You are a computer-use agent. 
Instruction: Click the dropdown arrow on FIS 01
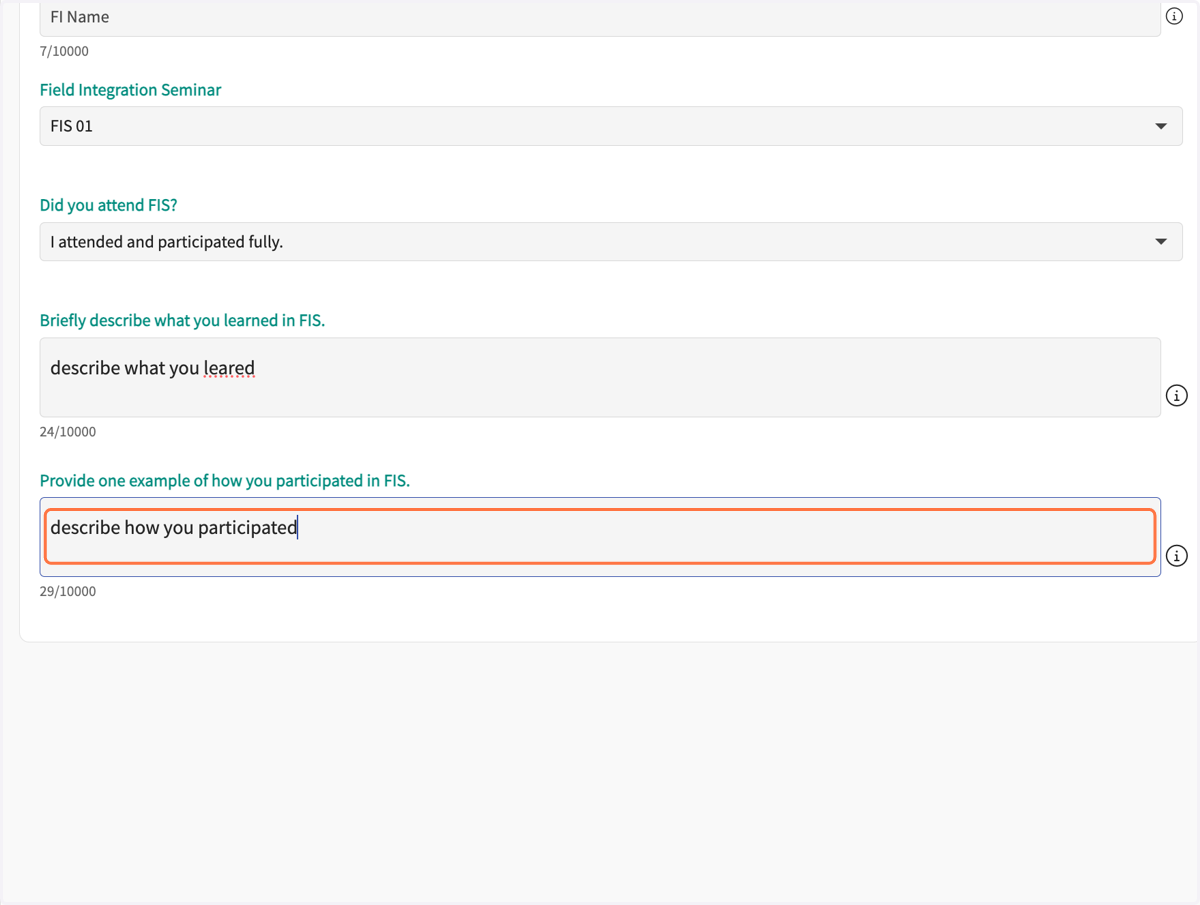(x=1161, y=126)
